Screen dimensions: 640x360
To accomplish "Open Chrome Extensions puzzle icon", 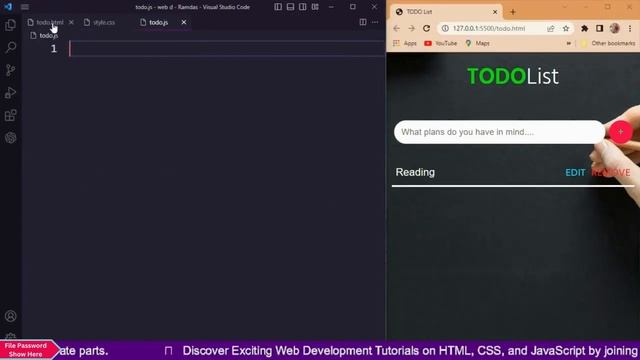I will point(584,28).
